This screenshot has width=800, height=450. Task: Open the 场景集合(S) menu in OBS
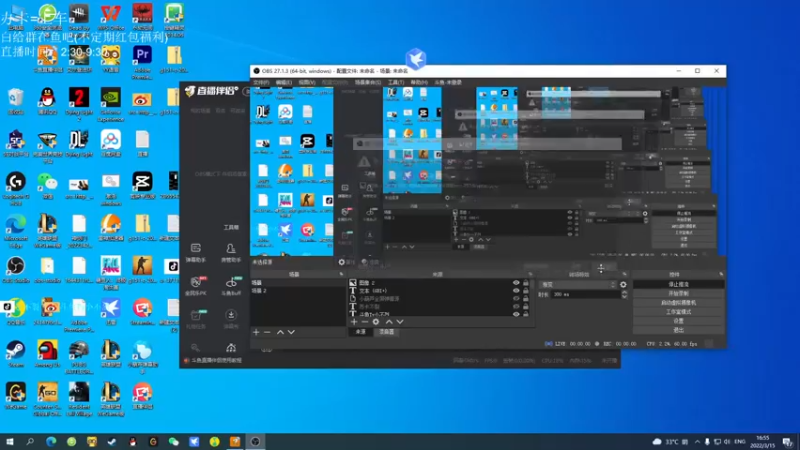(368, 82)
